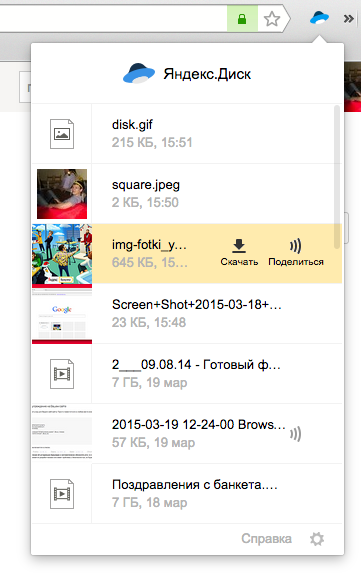
Task: Select the disk.gif file name
Action: point(132,125)
